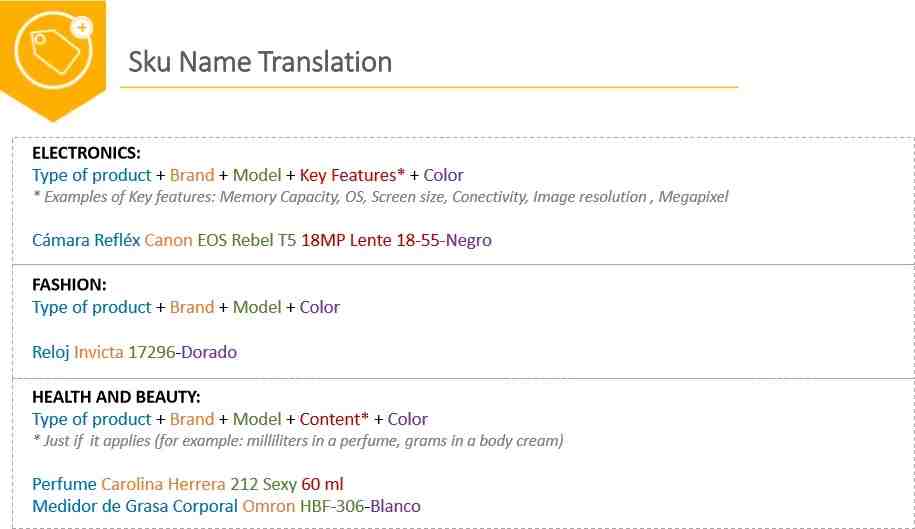Click 'Color' in the Fashion formula
Viewport: 915px width, 529px height.
(320, 307)
